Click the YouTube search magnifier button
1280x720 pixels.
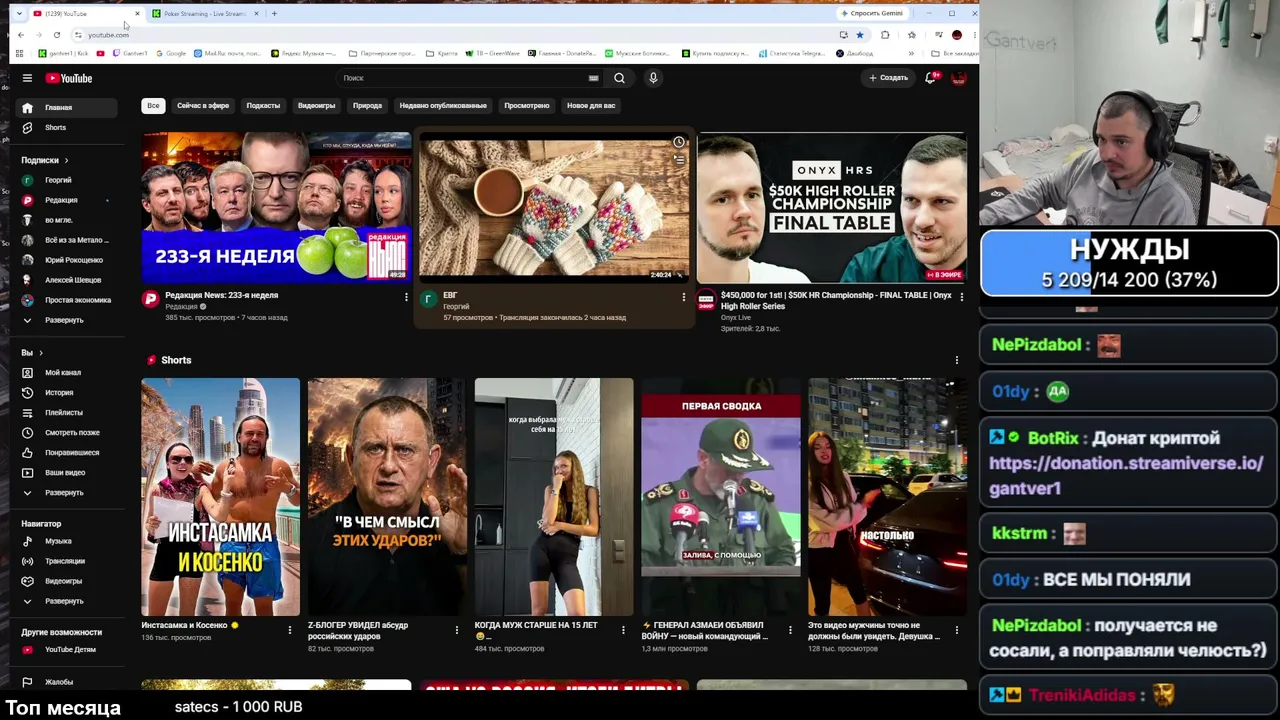[x=619, y=78]
